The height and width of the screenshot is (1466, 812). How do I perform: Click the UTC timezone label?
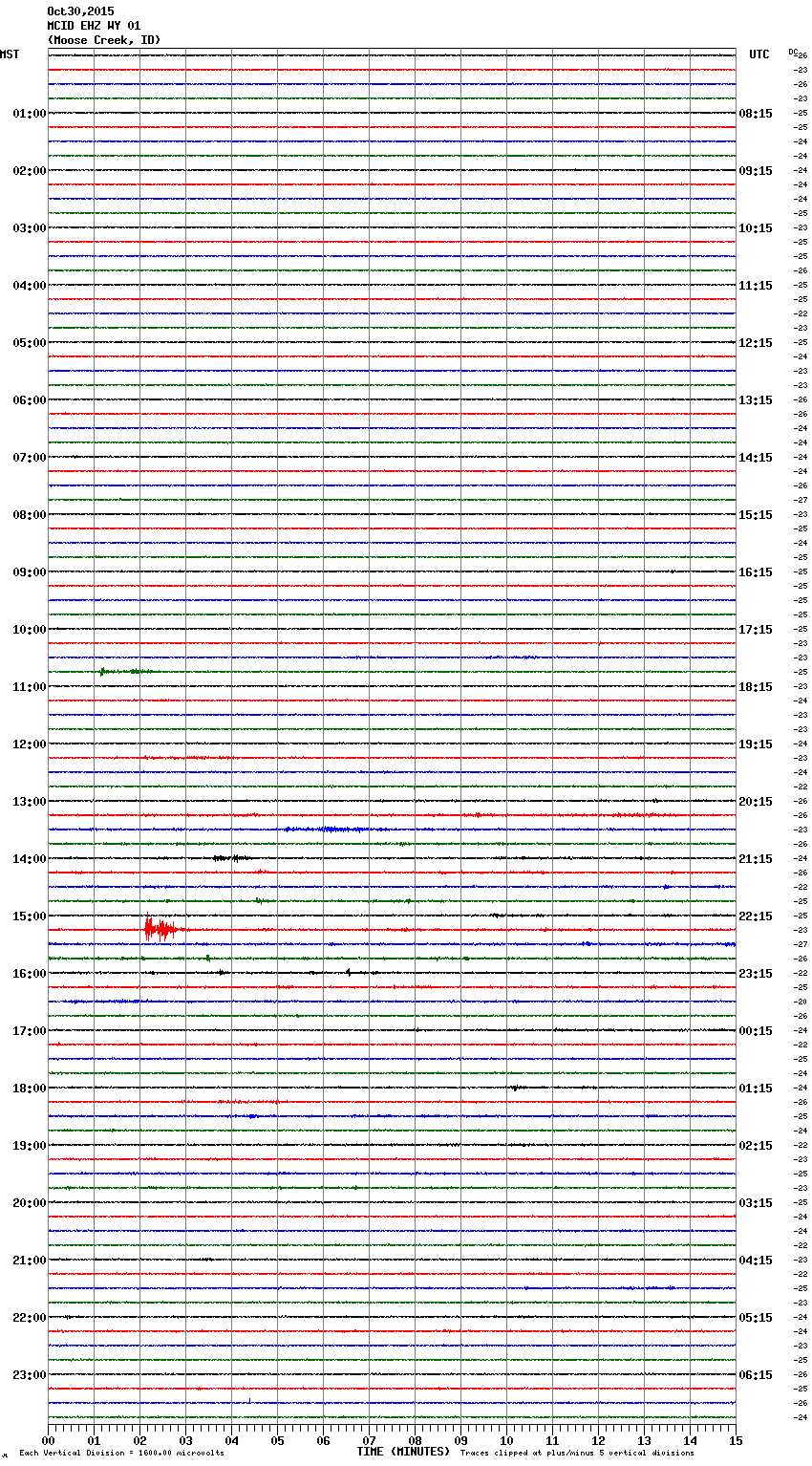click(x=759, y=54)
